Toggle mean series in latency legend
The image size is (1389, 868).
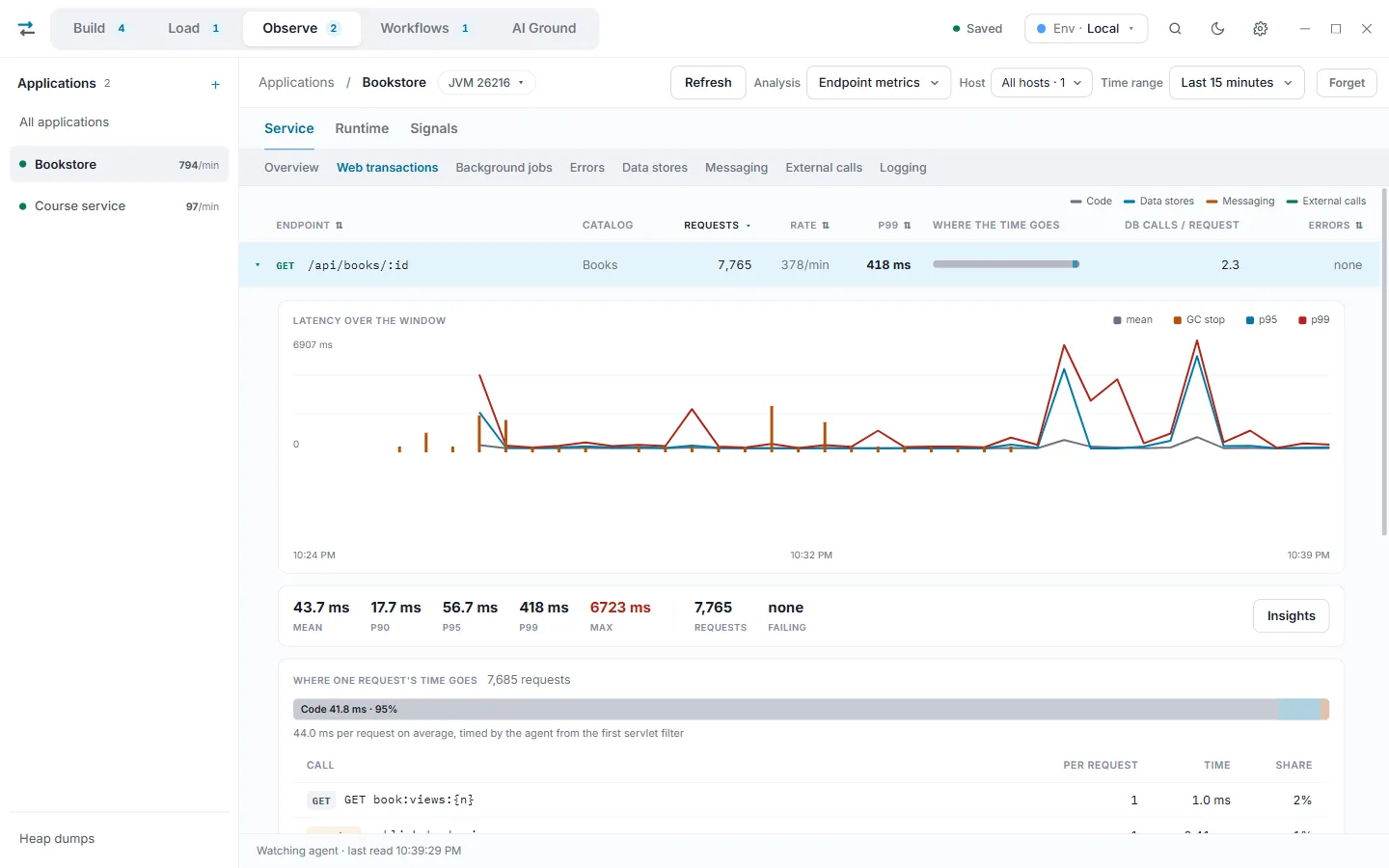1132,320
